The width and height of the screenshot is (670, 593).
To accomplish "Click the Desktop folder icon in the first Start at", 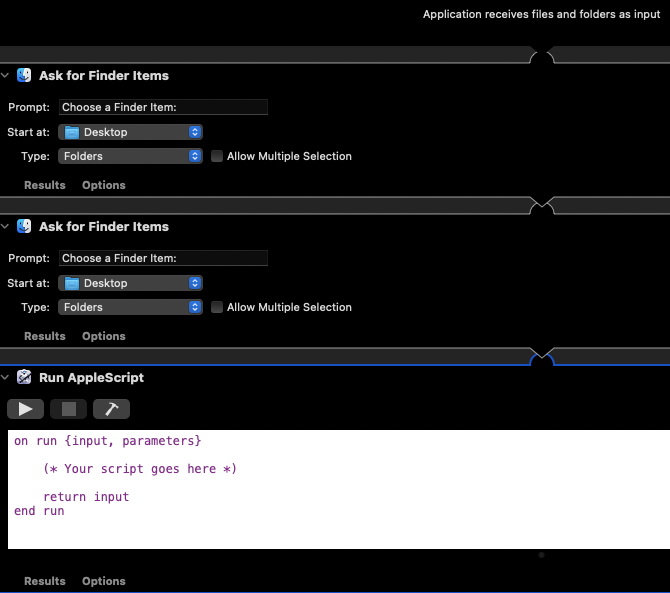I will click(72, 132).
